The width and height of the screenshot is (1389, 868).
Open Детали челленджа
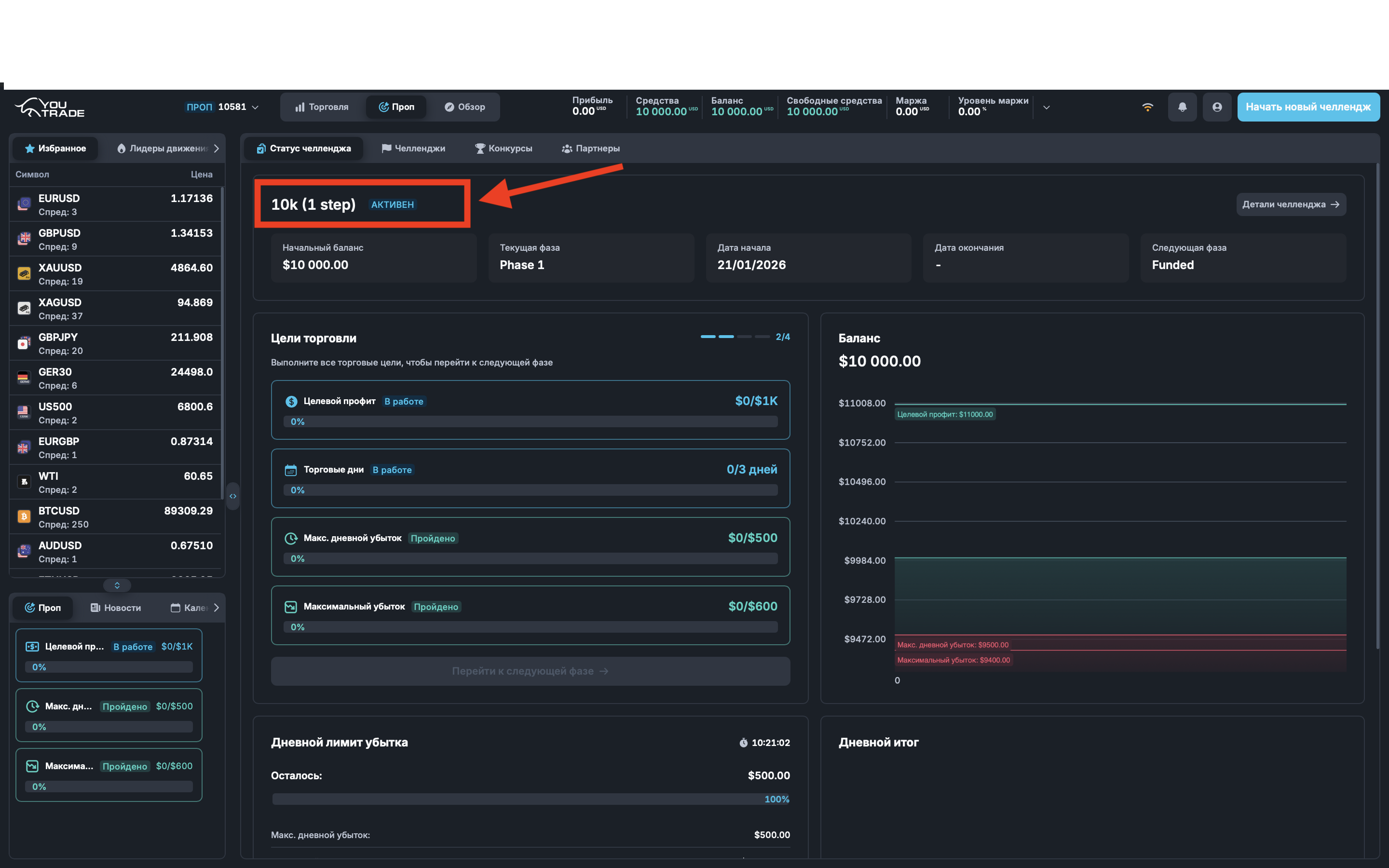point(1291,204)
